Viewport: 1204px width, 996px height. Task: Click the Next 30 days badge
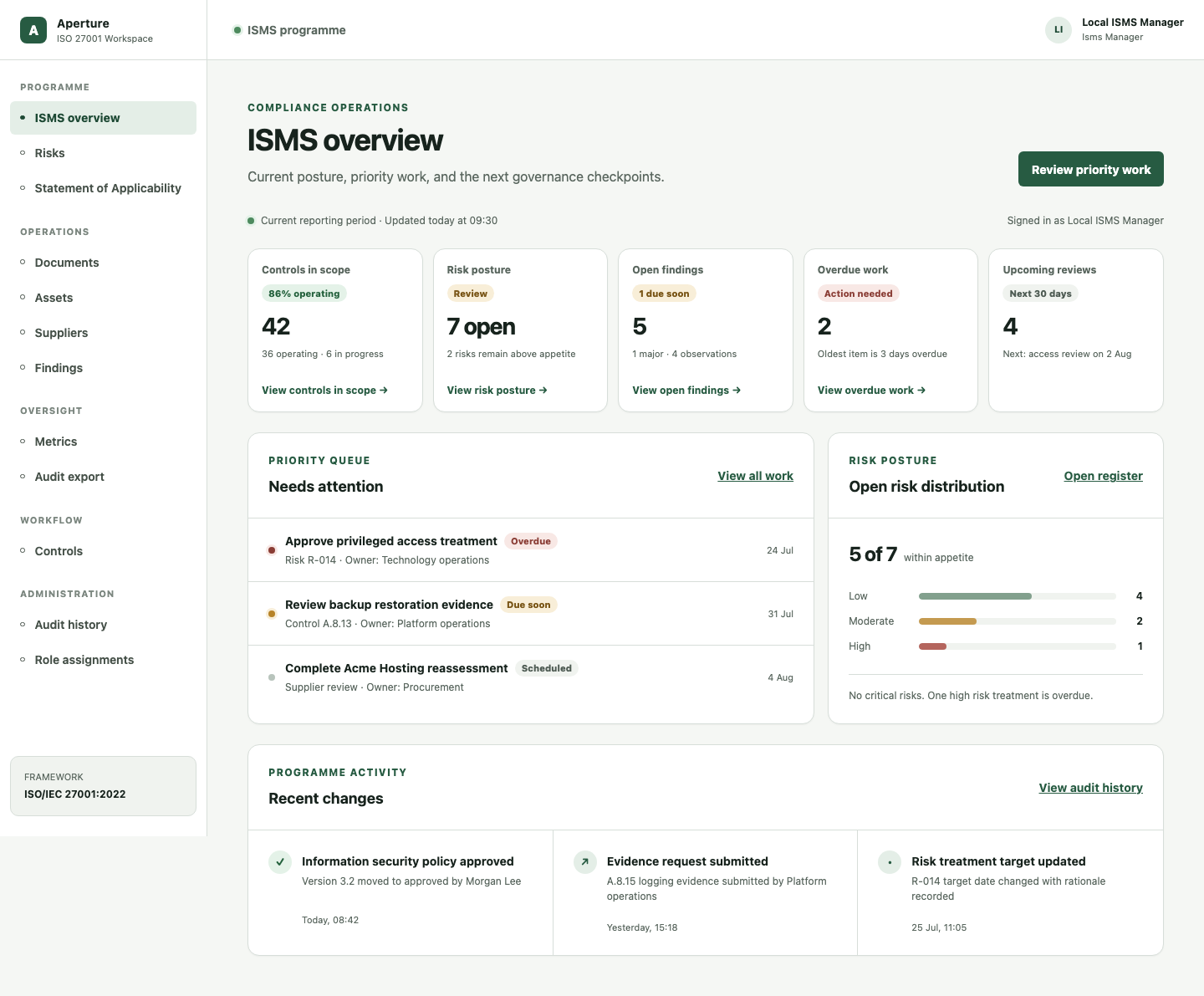[x=1040, y=294]
